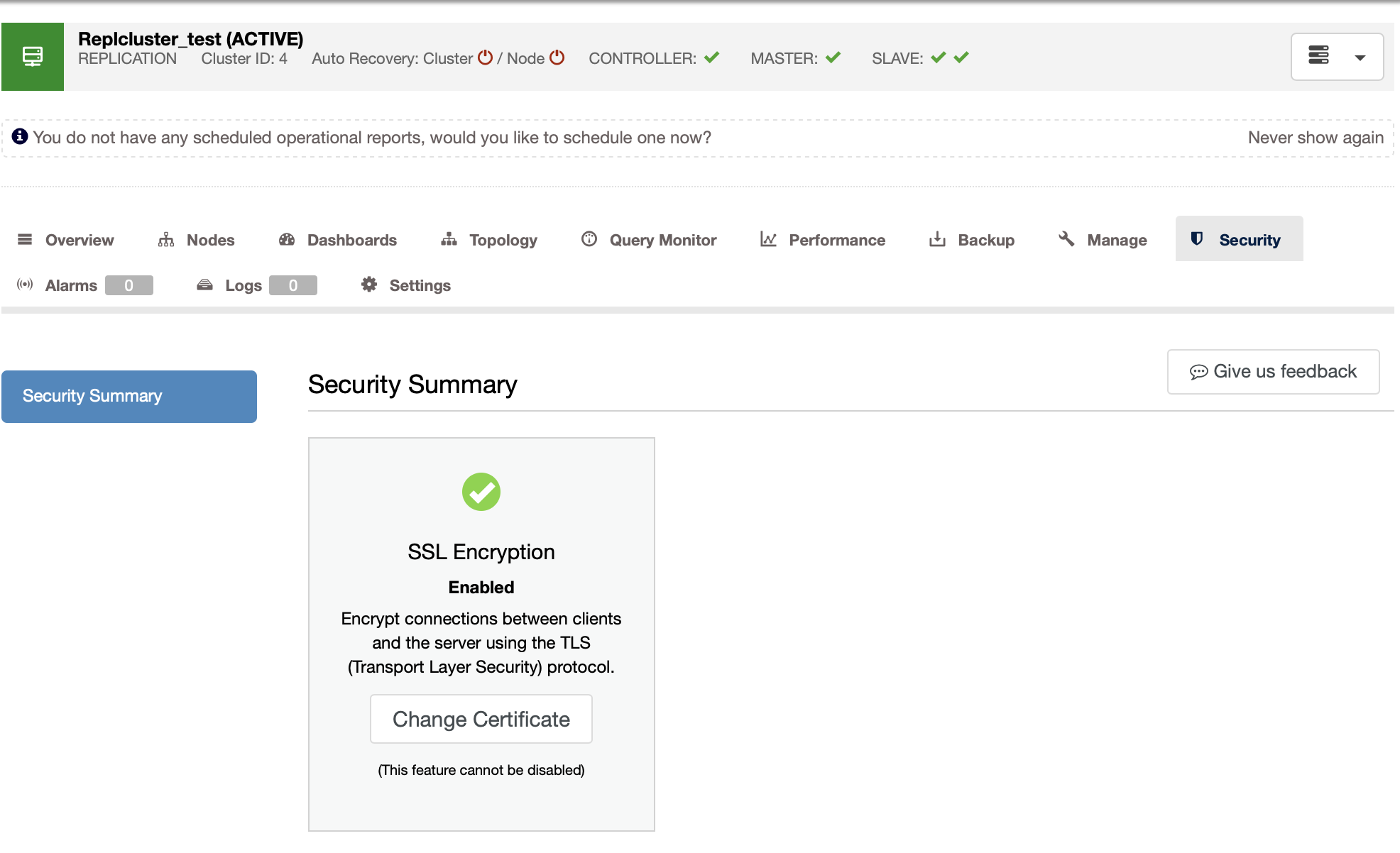The width and height of the screenshot is (1400, 853).
Task: Click the Performance chart icon
Action: tap(768, 239)
